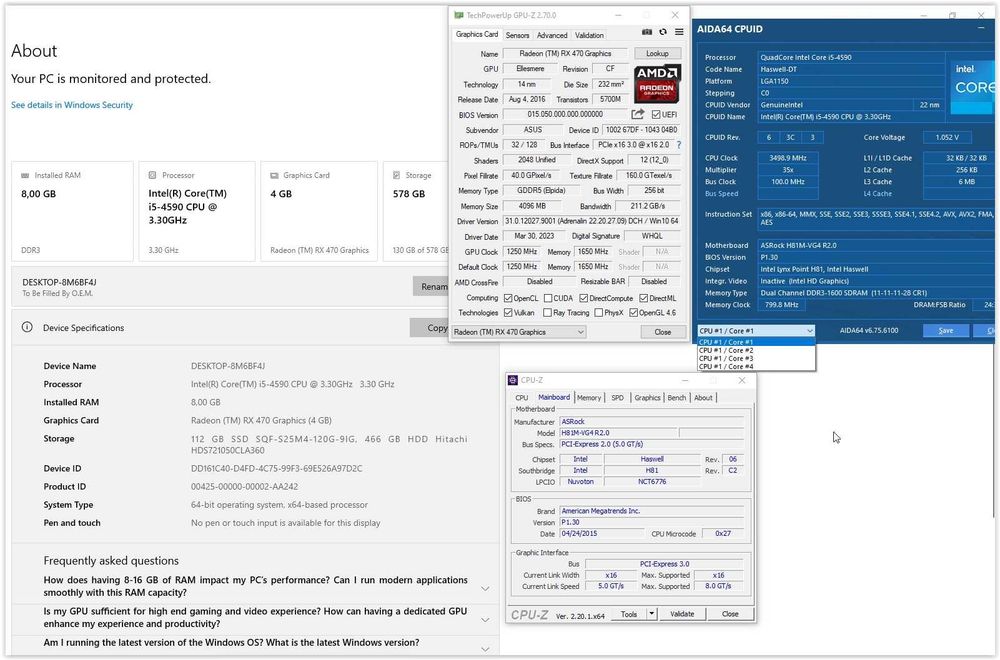
Task: Click the Lookup button in GPU-Z
Action: 657,54
